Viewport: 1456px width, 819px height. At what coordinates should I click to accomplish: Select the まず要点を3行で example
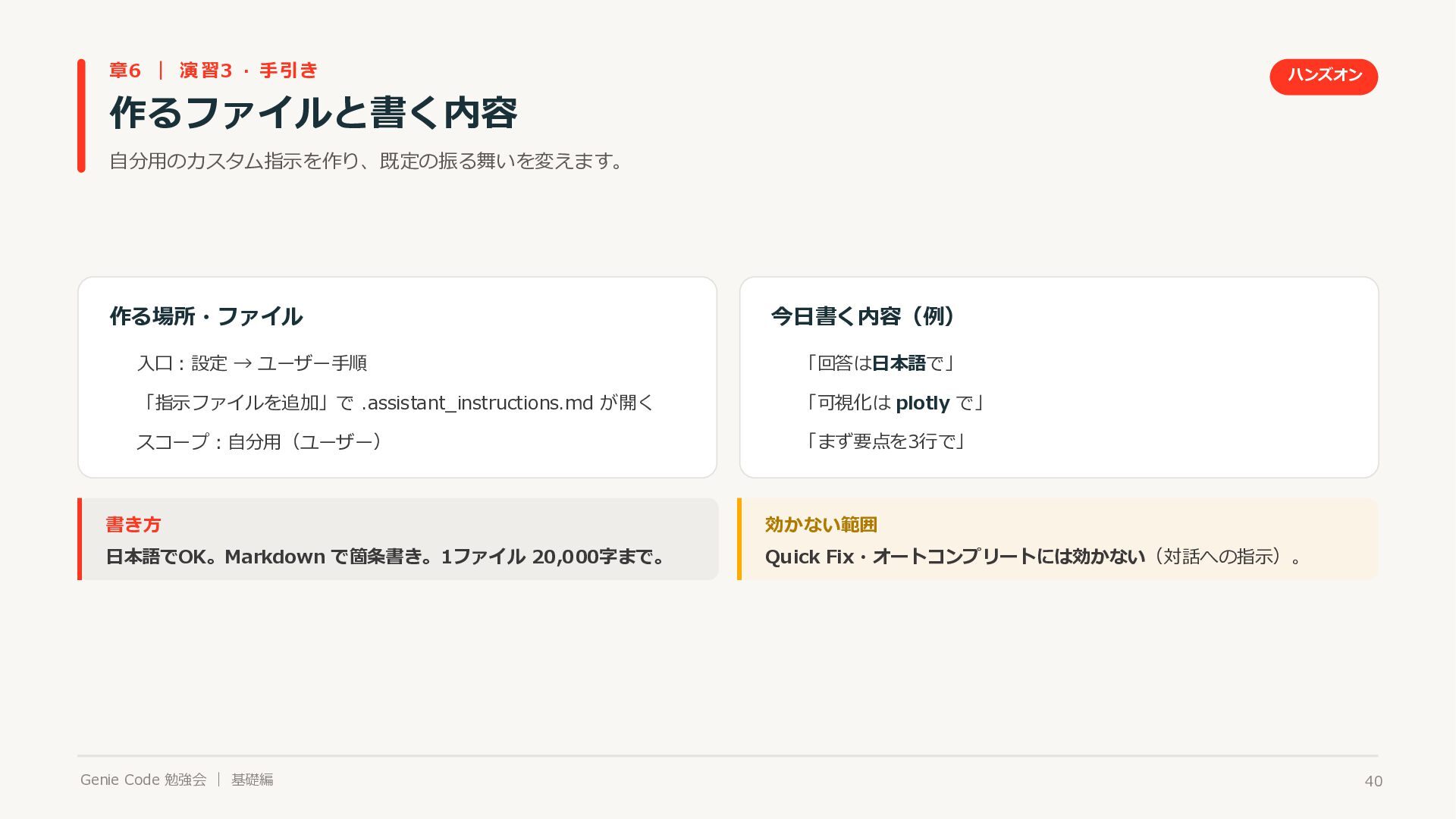[884, 441]
